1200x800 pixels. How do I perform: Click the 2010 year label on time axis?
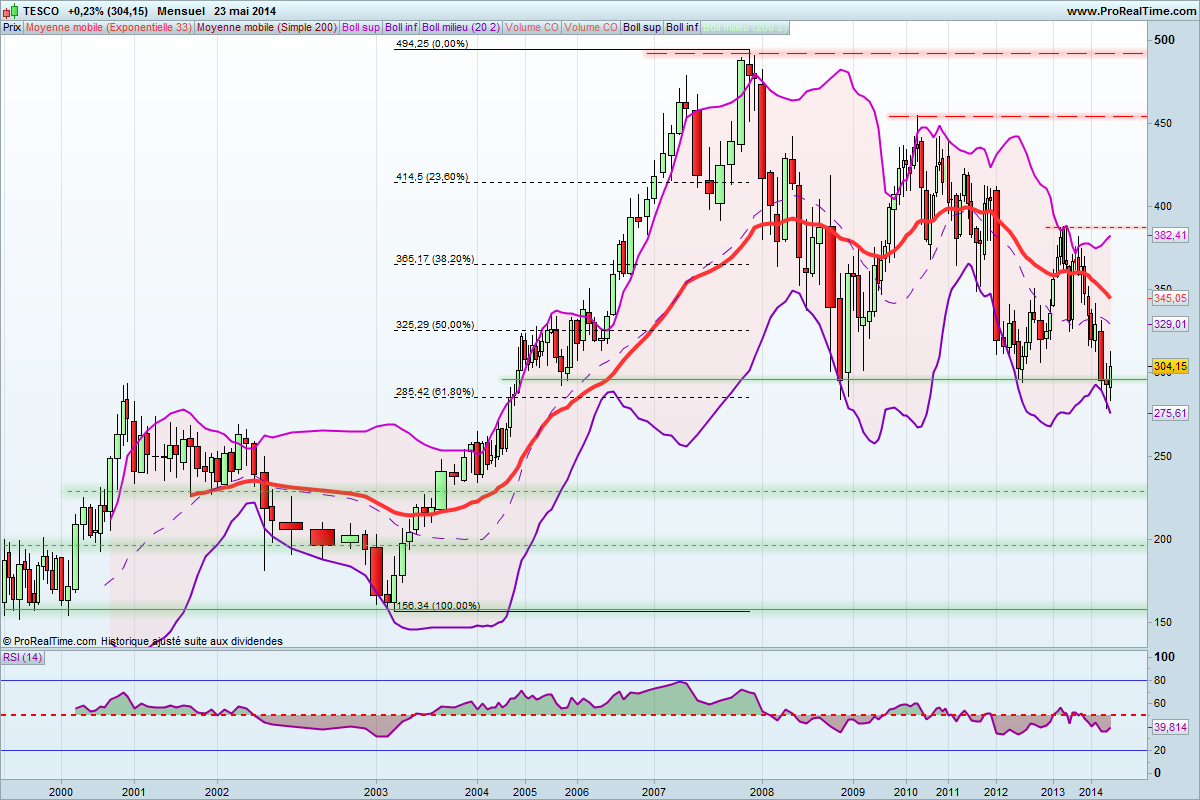(906, 790)
